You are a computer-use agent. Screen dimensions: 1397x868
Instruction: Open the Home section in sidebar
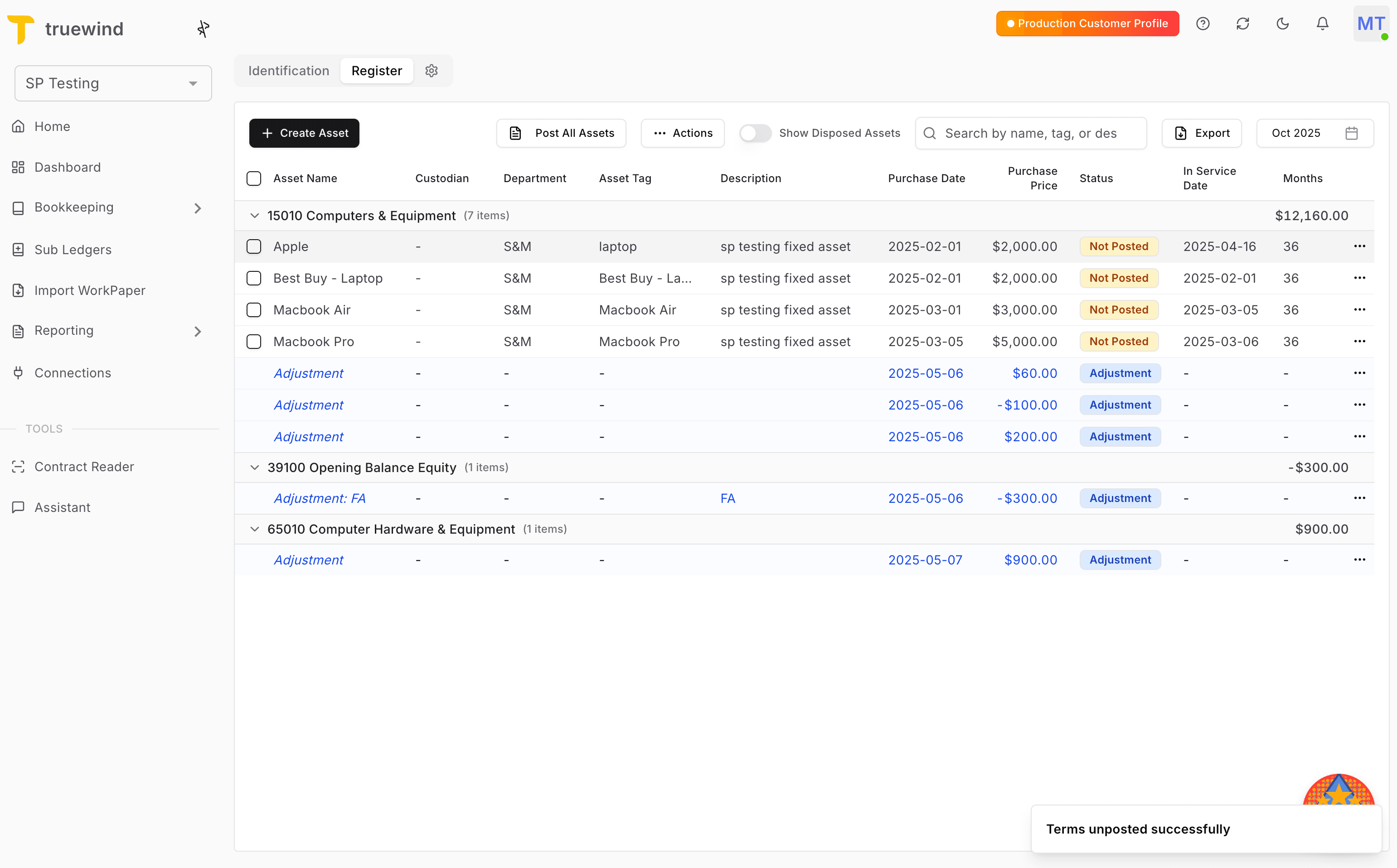click(x=52, y=126)
